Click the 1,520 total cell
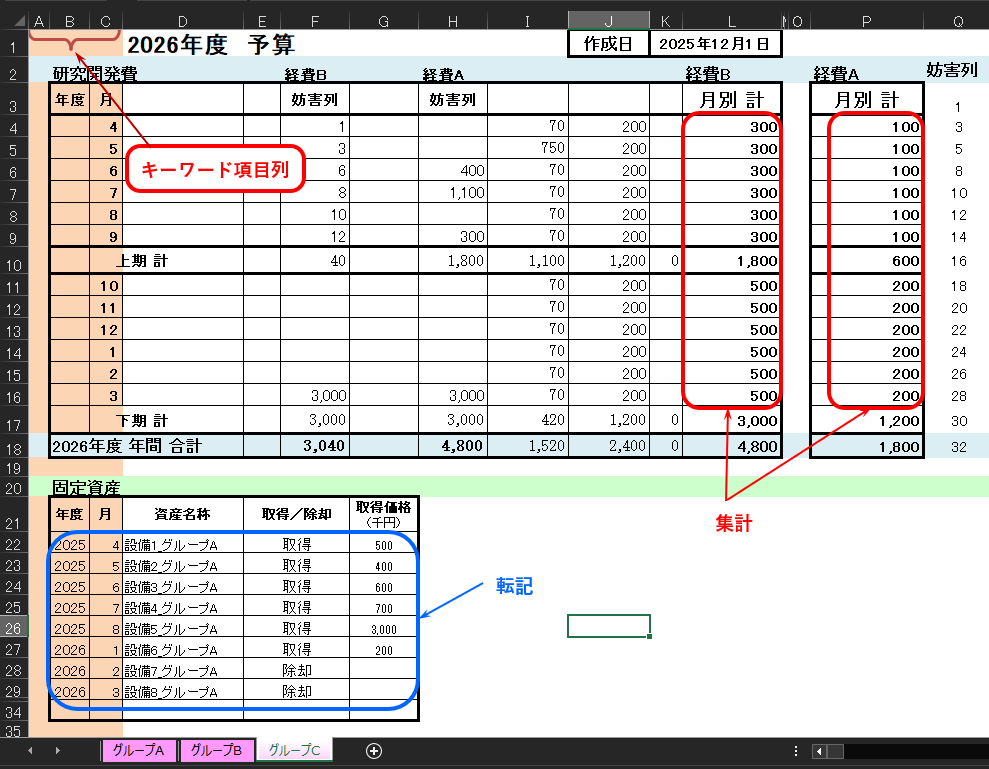 click(528, 445)
